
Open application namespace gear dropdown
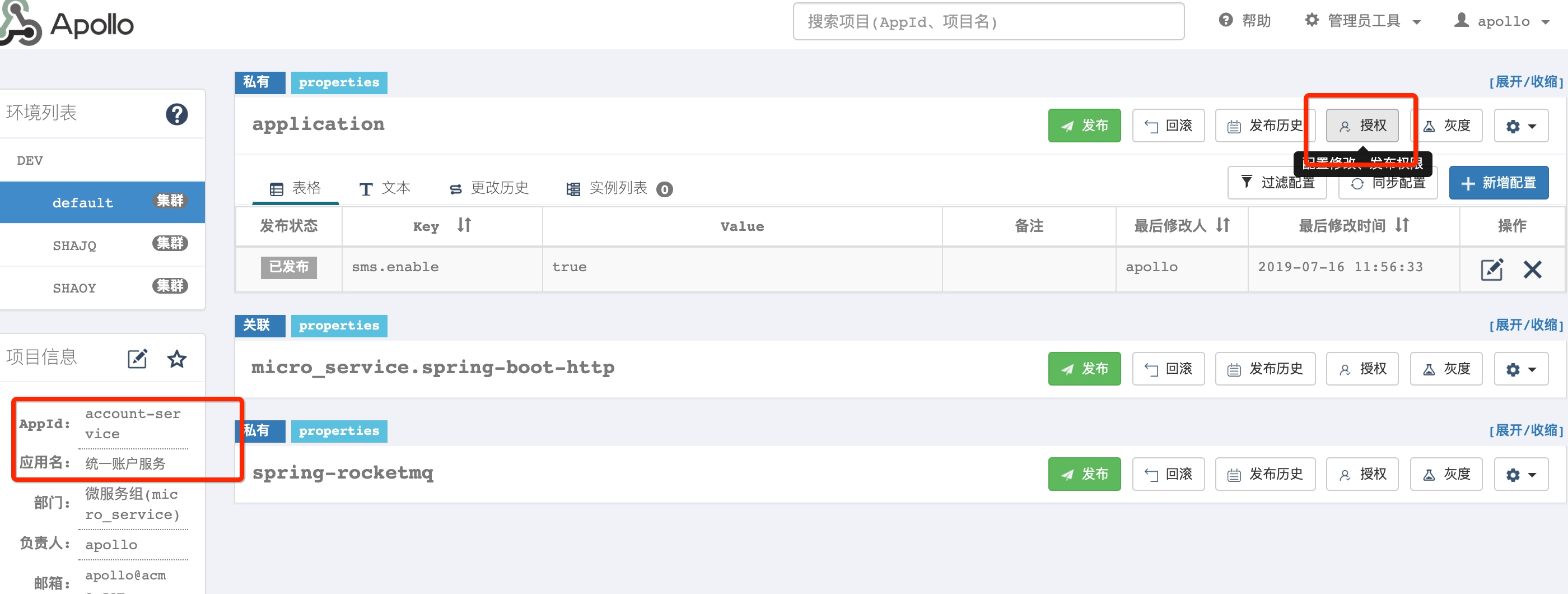pos(1521,126)
